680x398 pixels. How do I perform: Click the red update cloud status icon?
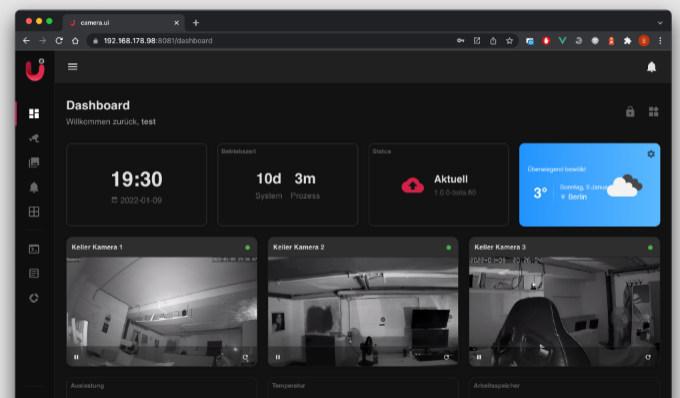(x=412, y=185)
